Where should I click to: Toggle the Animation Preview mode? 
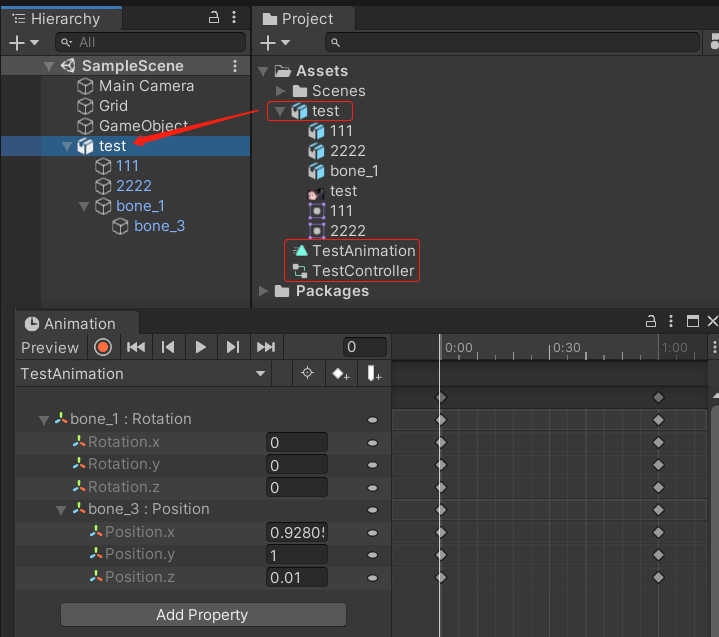pos(50,347)
